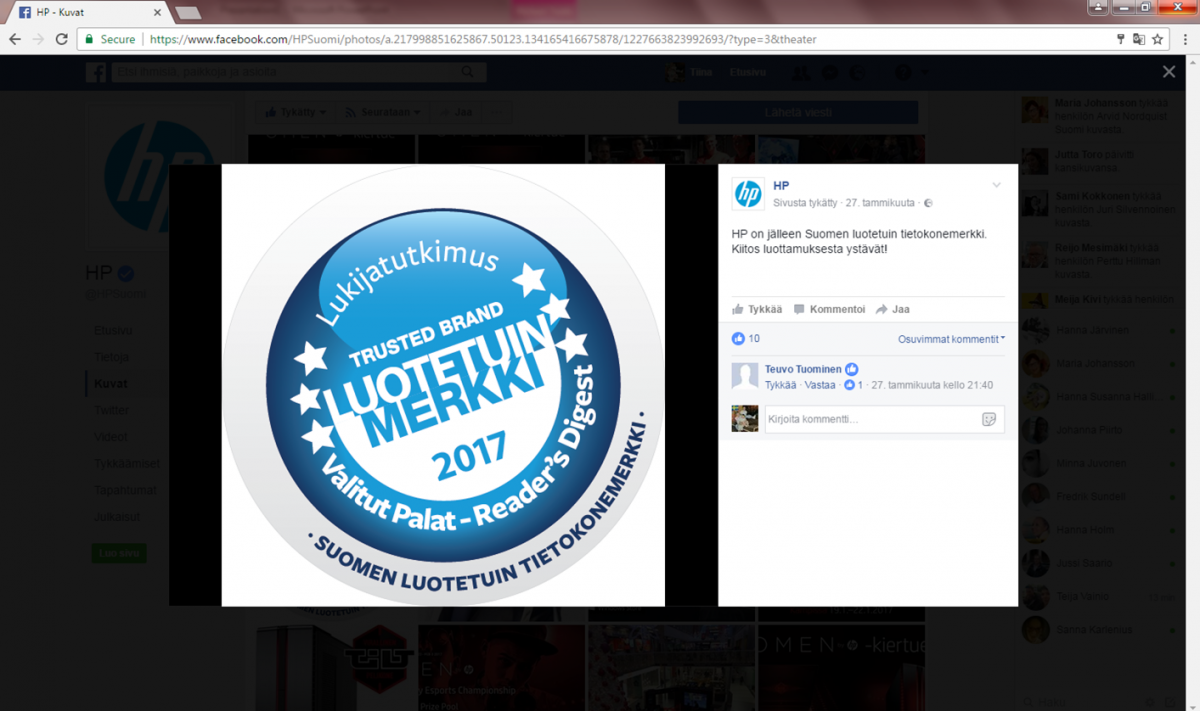Focus the Facebook search field
The image size is (1200, 711).
[x=299, y=72]
